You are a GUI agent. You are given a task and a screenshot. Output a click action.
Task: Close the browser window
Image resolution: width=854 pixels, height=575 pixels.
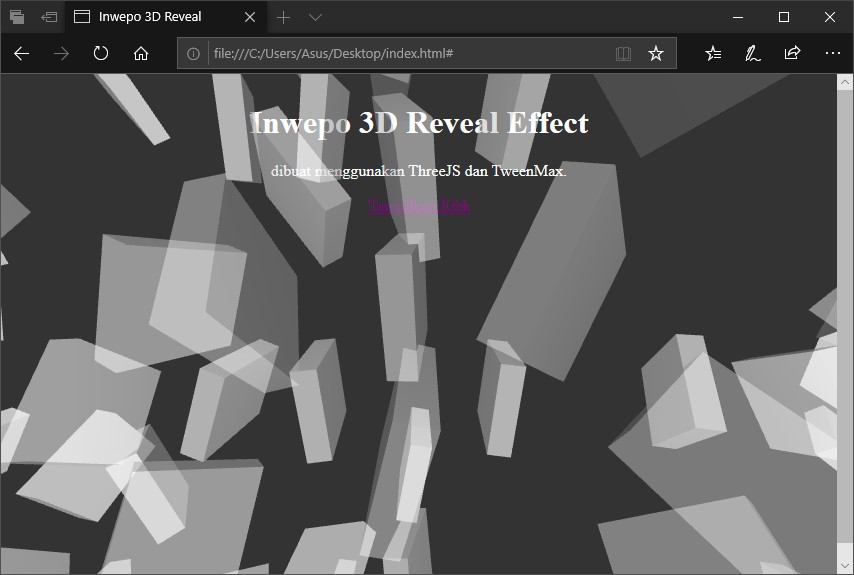829,17
